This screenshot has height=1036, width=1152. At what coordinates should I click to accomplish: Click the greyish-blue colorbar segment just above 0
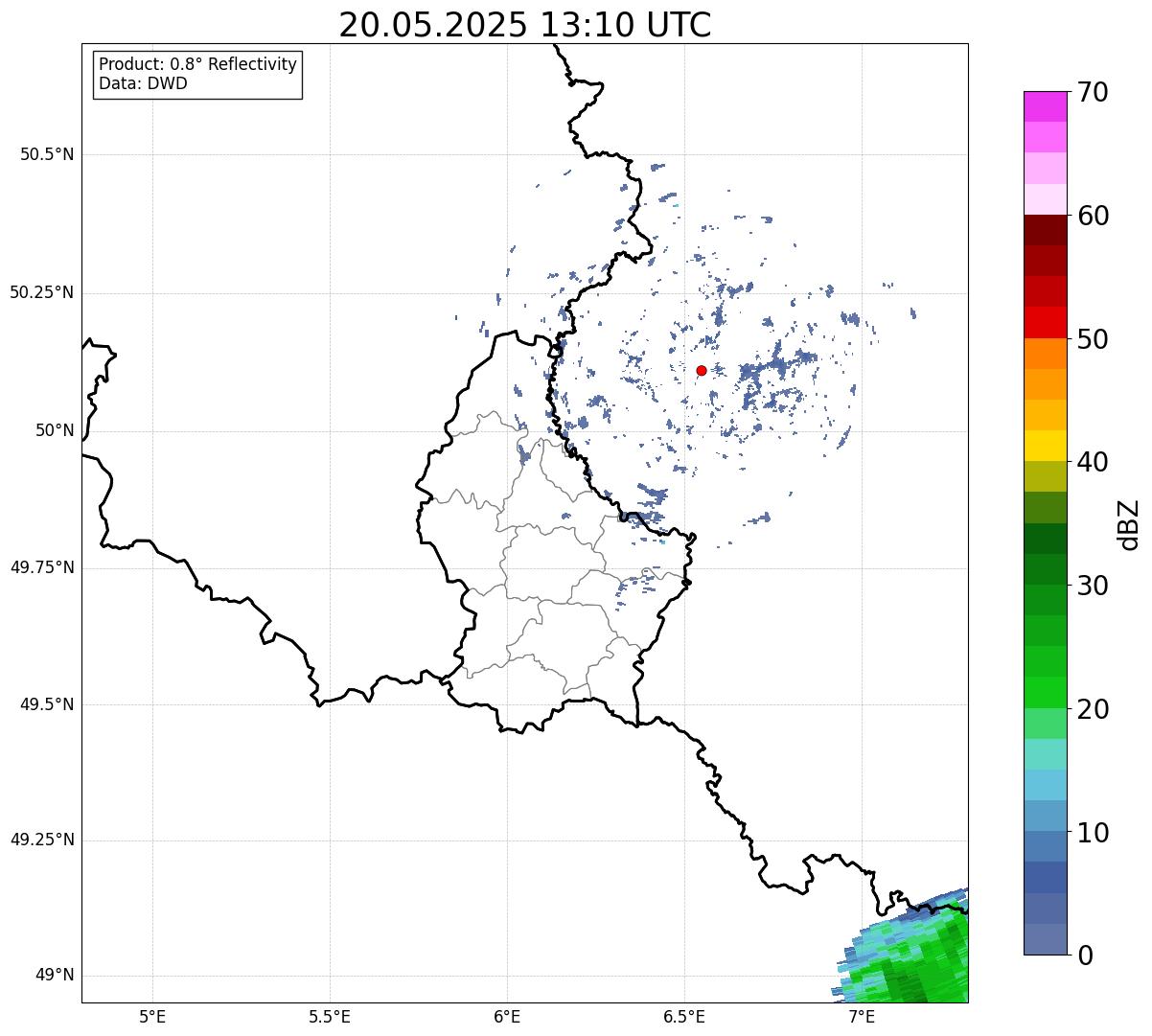1045,939
